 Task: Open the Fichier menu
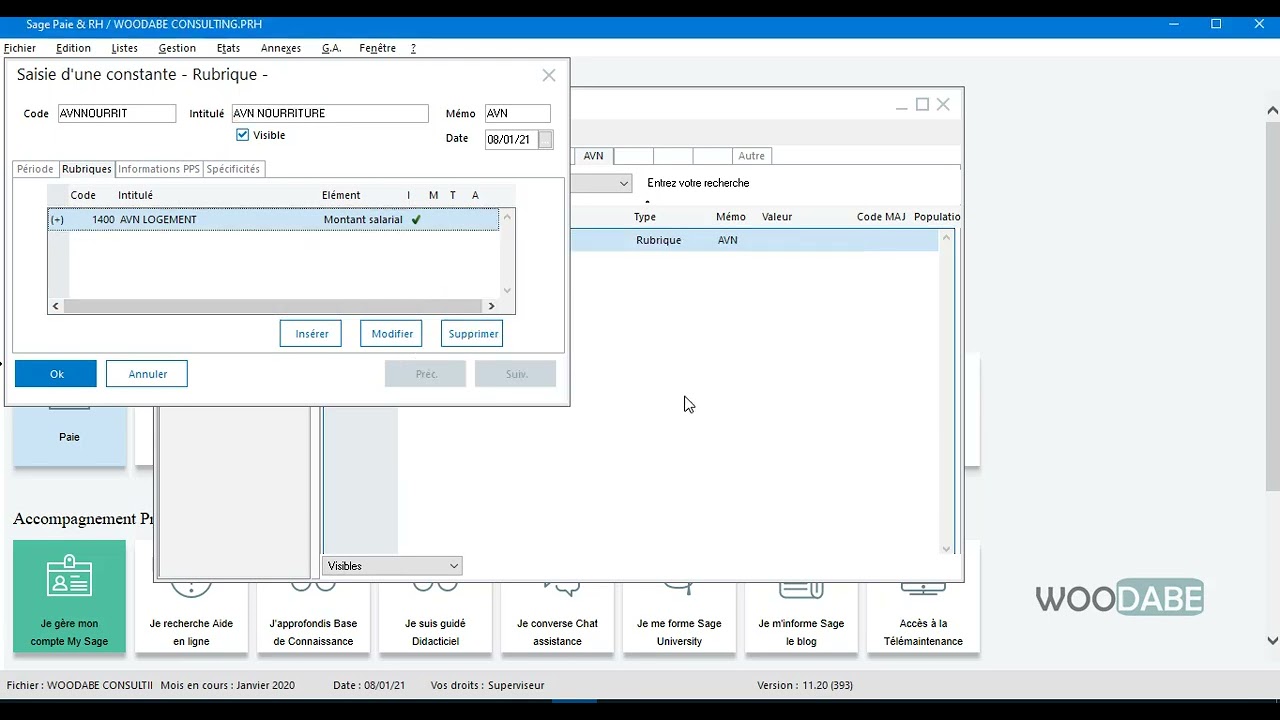(20, 48)
